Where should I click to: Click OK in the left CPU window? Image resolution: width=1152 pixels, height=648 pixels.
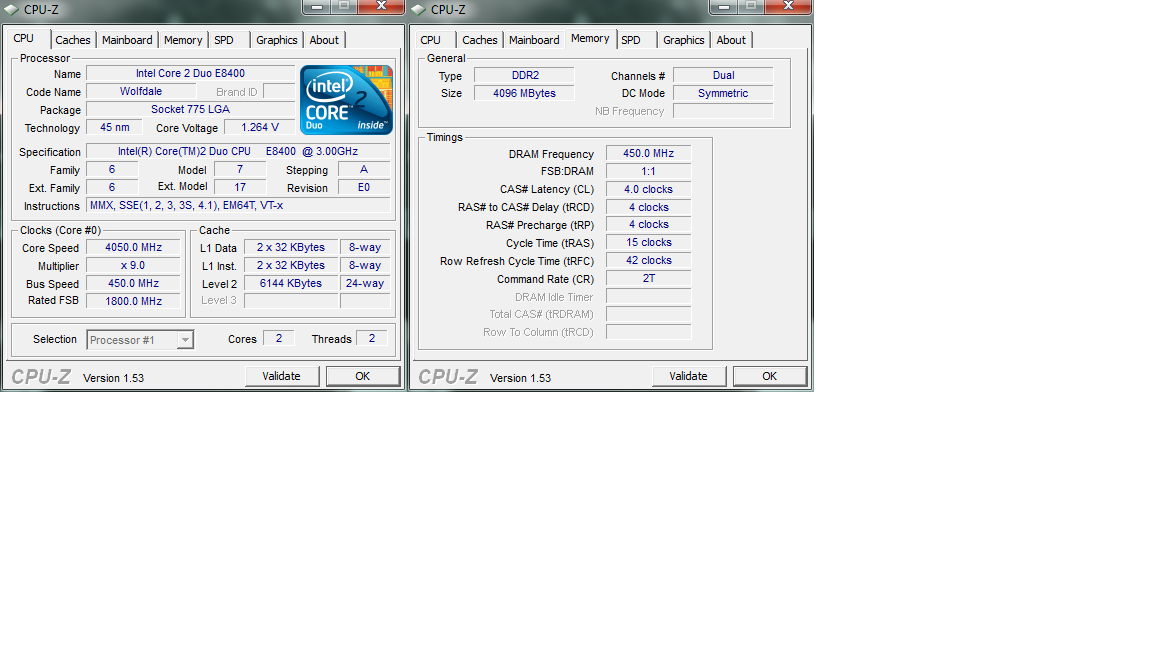point(363,376)
